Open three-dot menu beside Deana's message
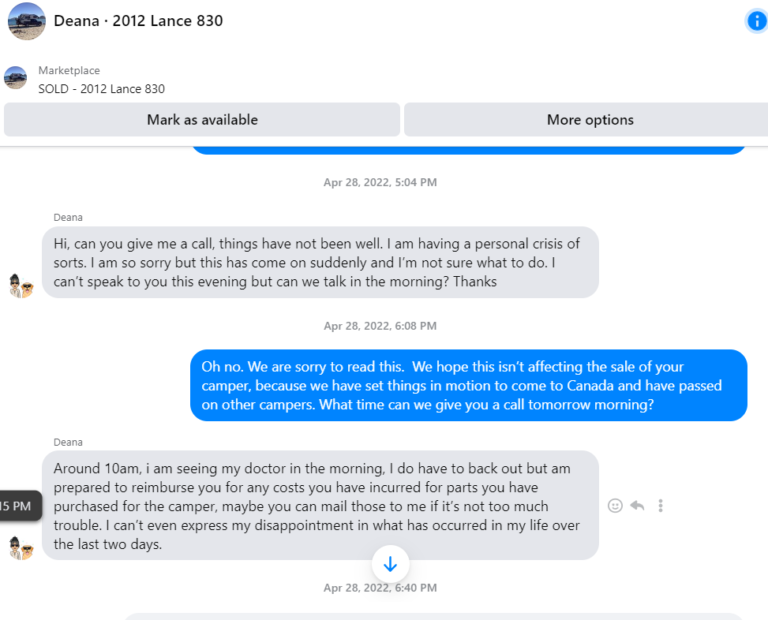Screen dimensions: 768x620 click(660, 506)
